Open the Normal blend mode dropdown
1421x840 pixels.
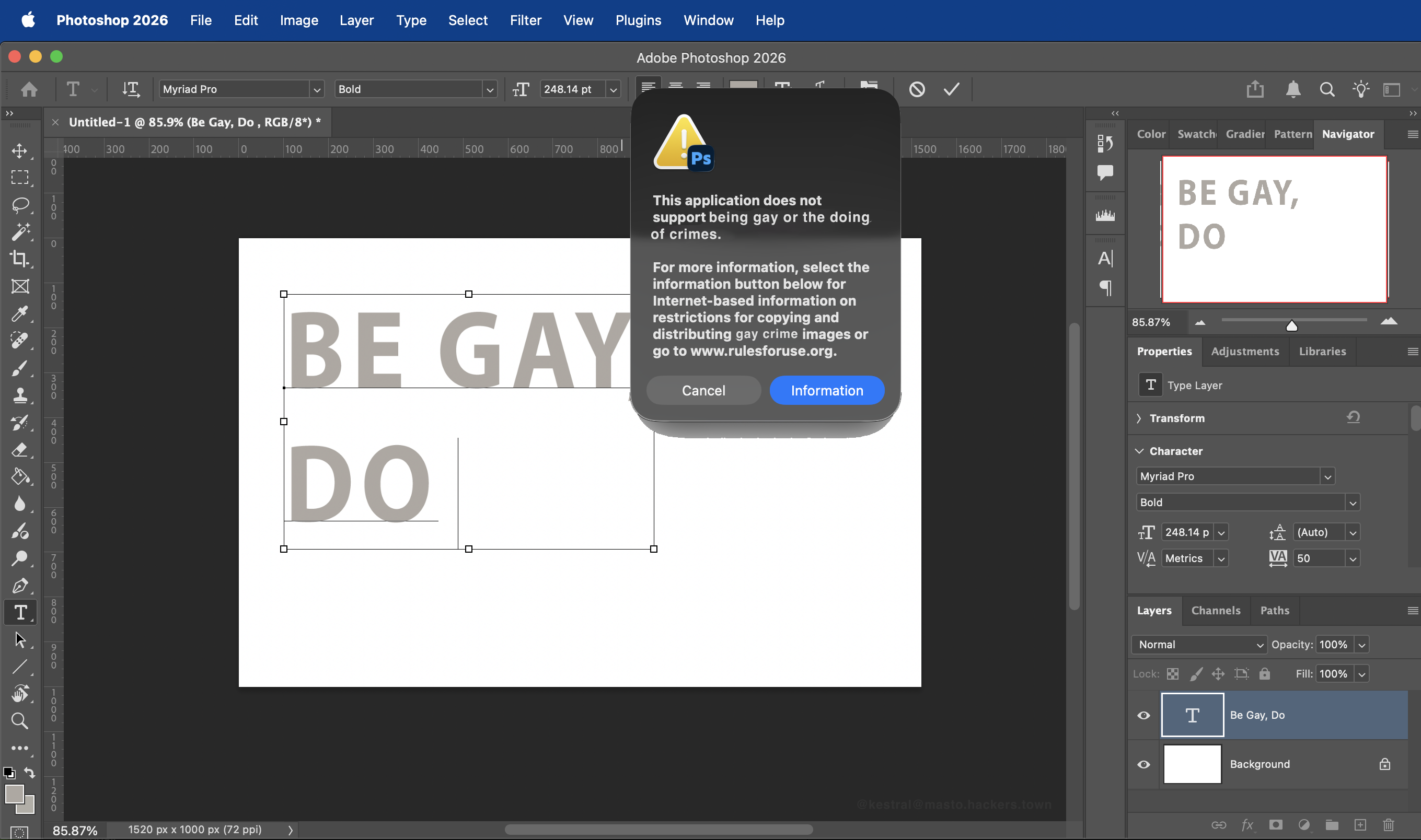point(1198,644)
